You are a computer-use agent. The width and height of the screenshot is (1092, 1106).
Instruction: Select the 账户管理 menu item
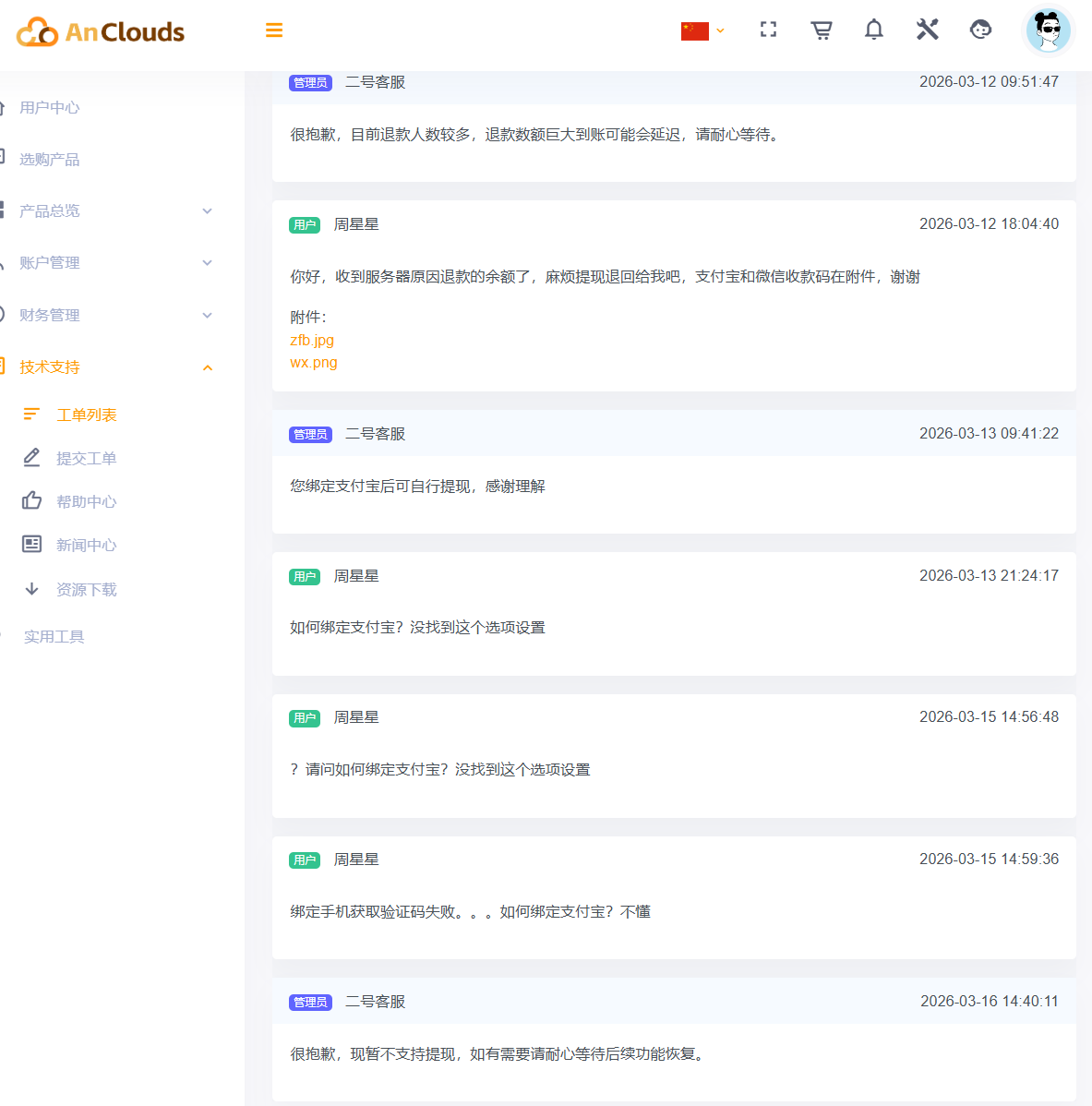pos(49,263)
